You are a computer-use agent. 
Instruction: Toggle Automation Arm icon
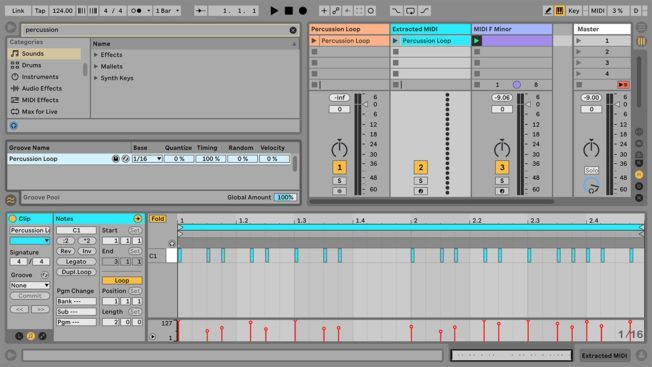[x=336, y=11]
